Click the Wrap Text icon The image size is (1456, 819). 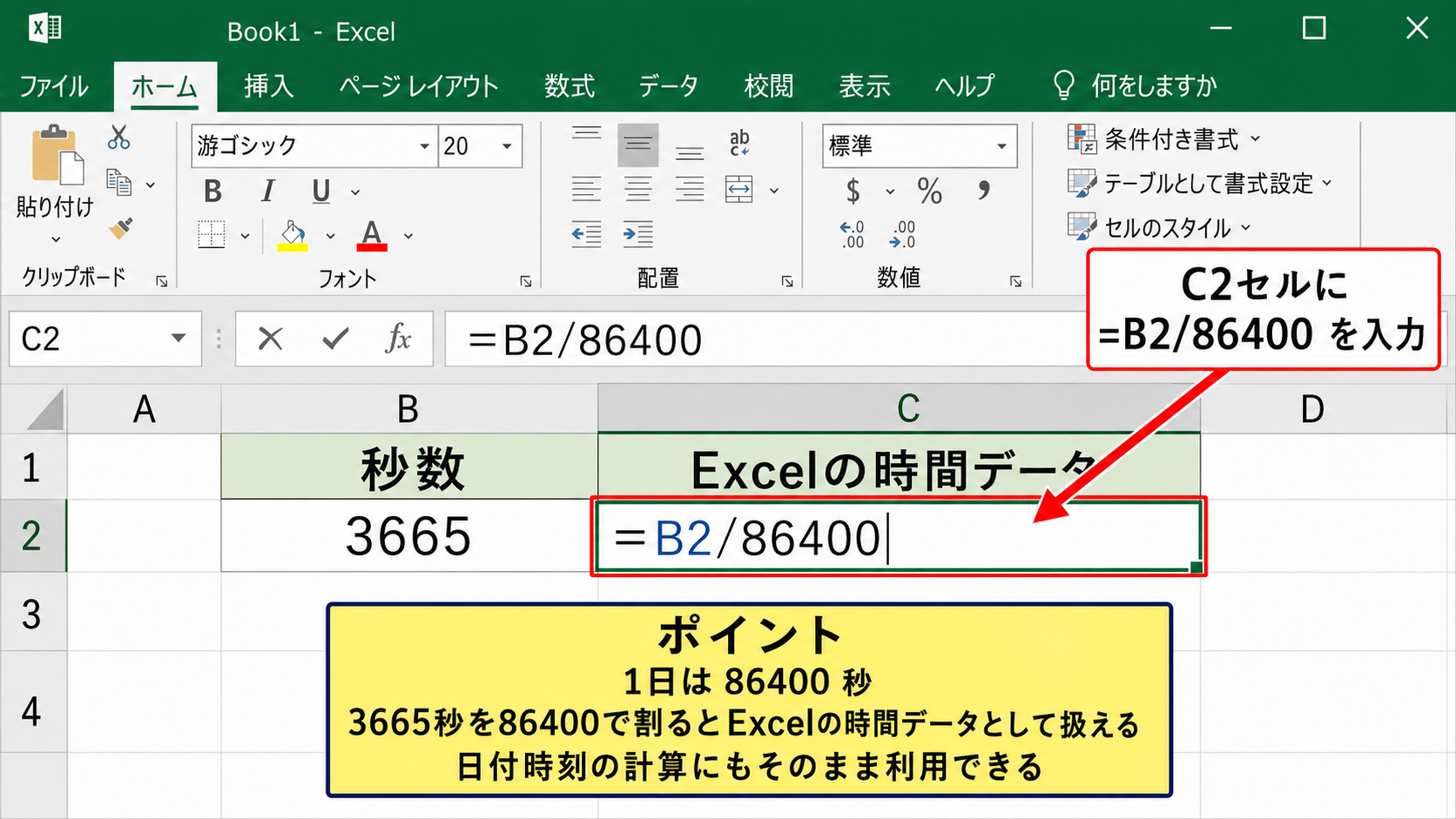pyautogui.click(x=739, y=143)
